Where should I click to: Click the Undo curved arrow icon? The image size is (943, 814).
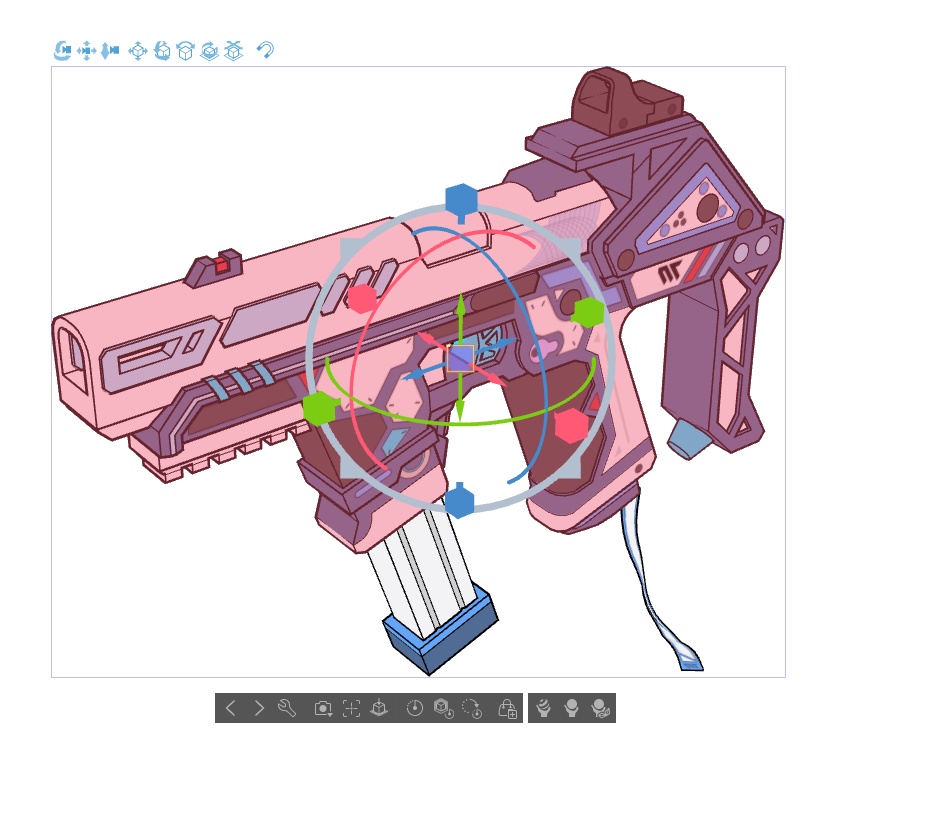pyautogui.click(x=264, y=51)
